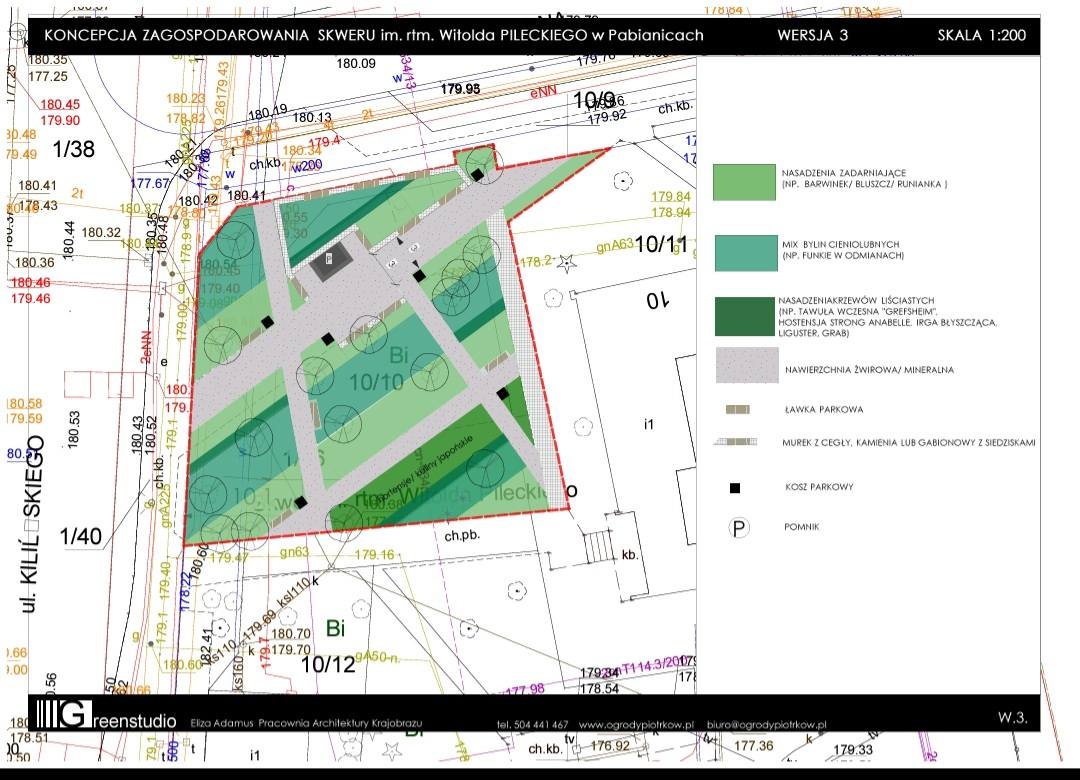1080x780 pixels.
Task: Click the park bench symbol in the legend
Action: tap(738, 410)
